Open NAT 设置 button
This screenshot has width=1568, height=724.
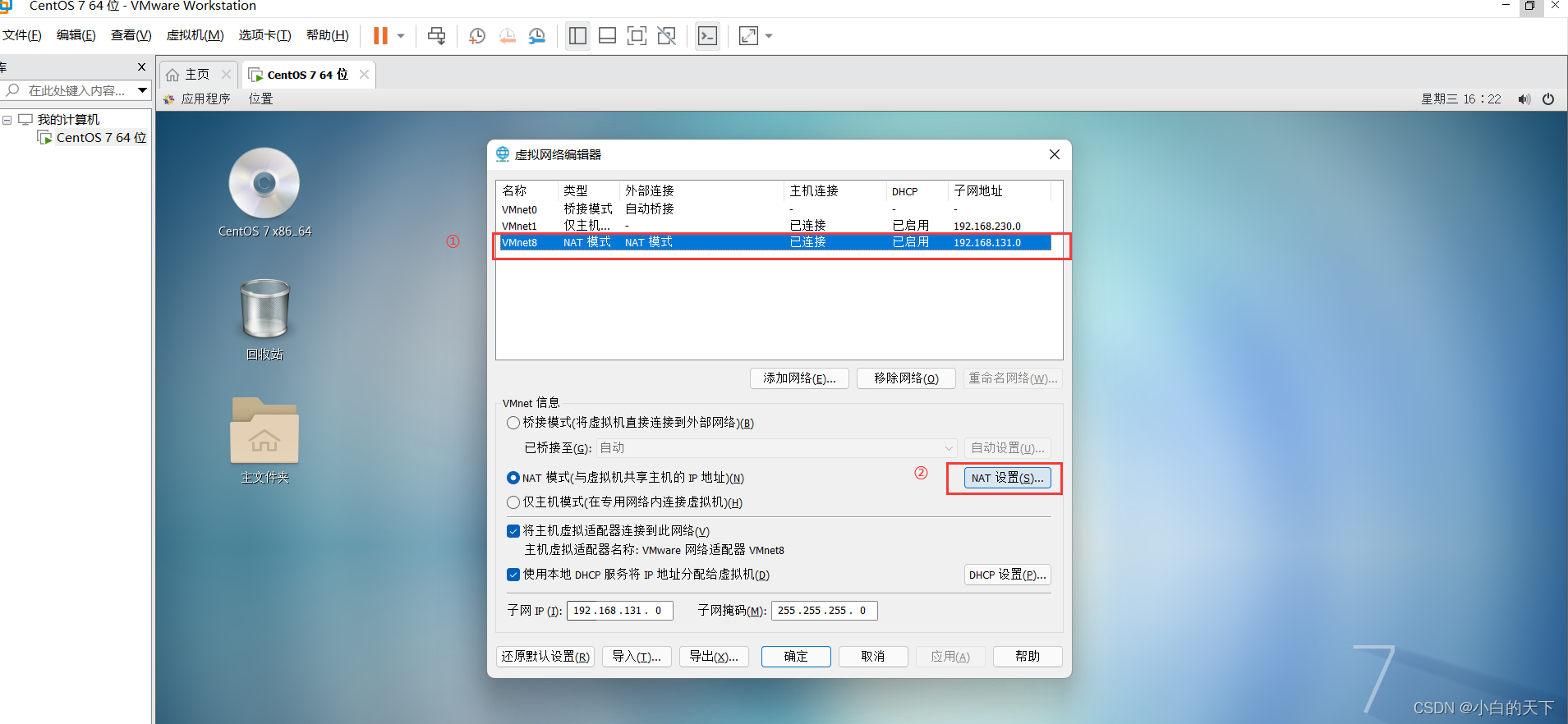tap(1007, 478)
